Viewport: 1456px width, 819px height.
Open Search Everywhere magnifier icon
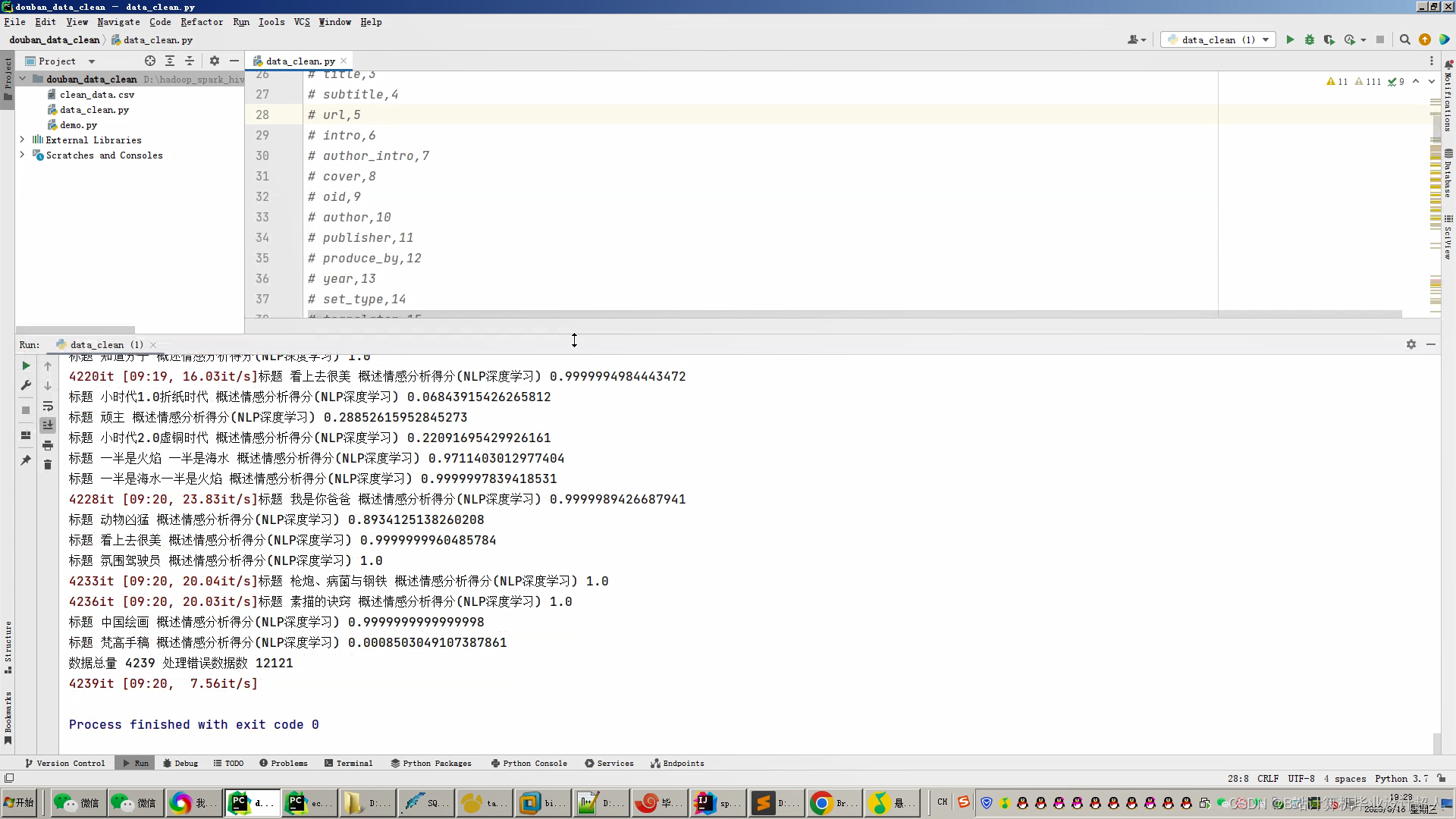tap(1404, 39)
